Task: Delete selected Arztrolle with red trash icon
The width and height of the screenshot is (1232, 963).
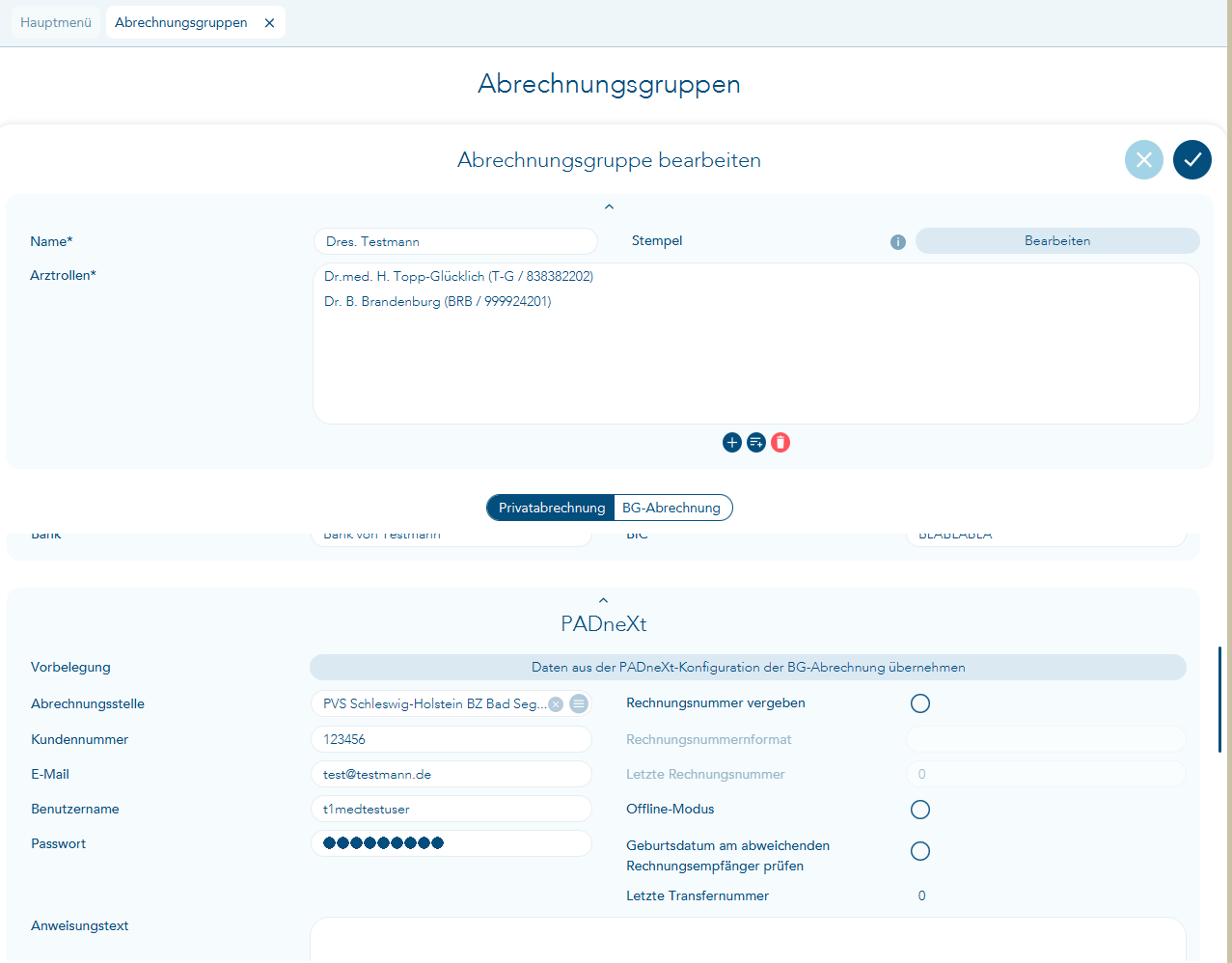Action: (x=780, y=443)
